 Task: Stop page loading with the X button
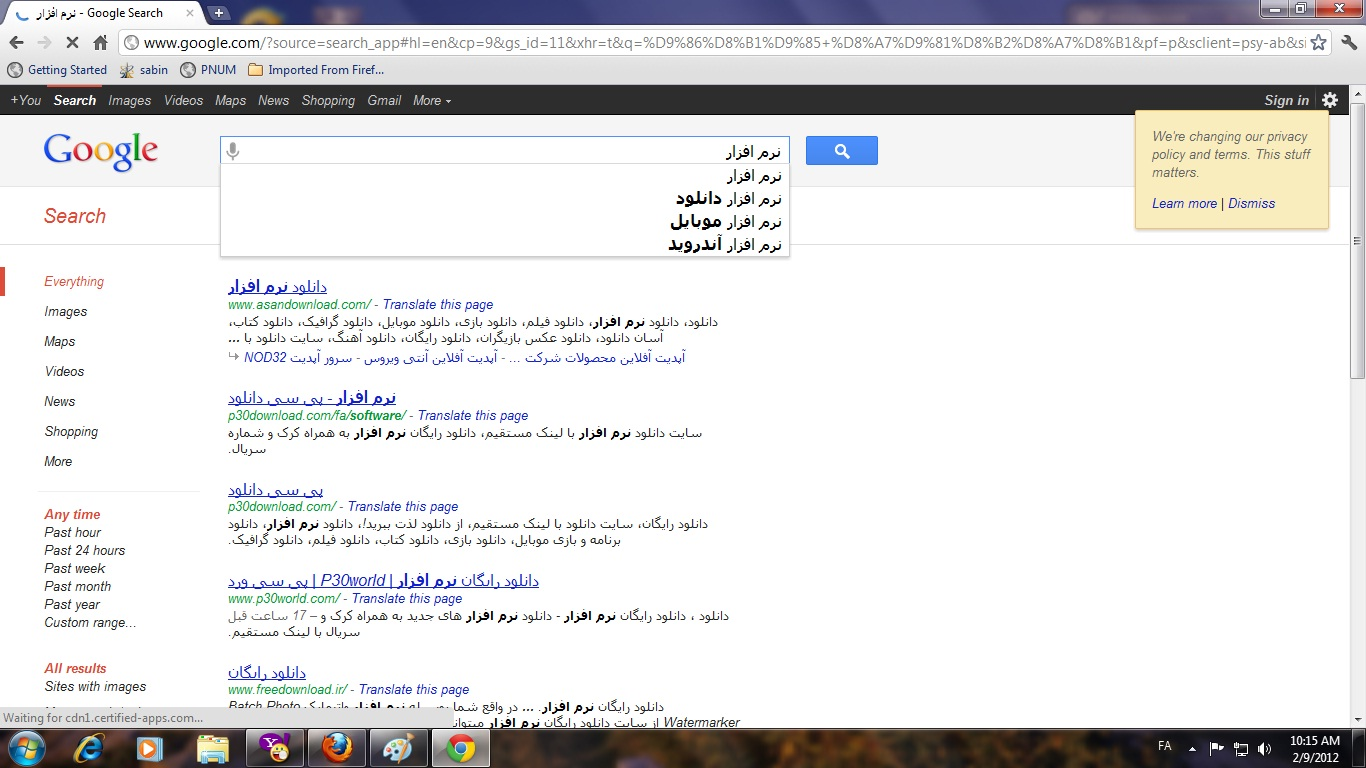coord(72,43)
